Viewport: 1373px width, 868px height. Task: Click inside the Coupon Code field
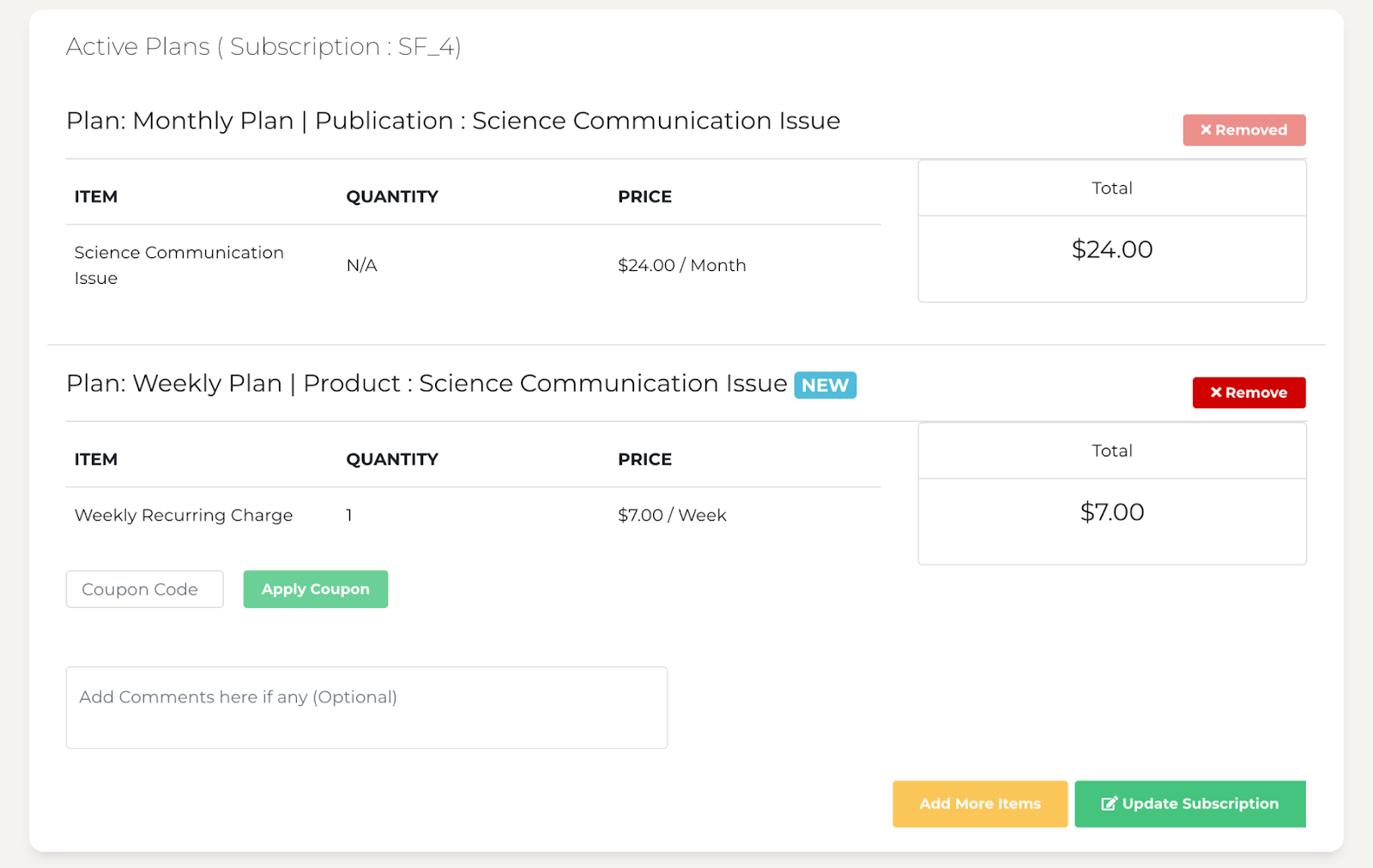(144, 588)
